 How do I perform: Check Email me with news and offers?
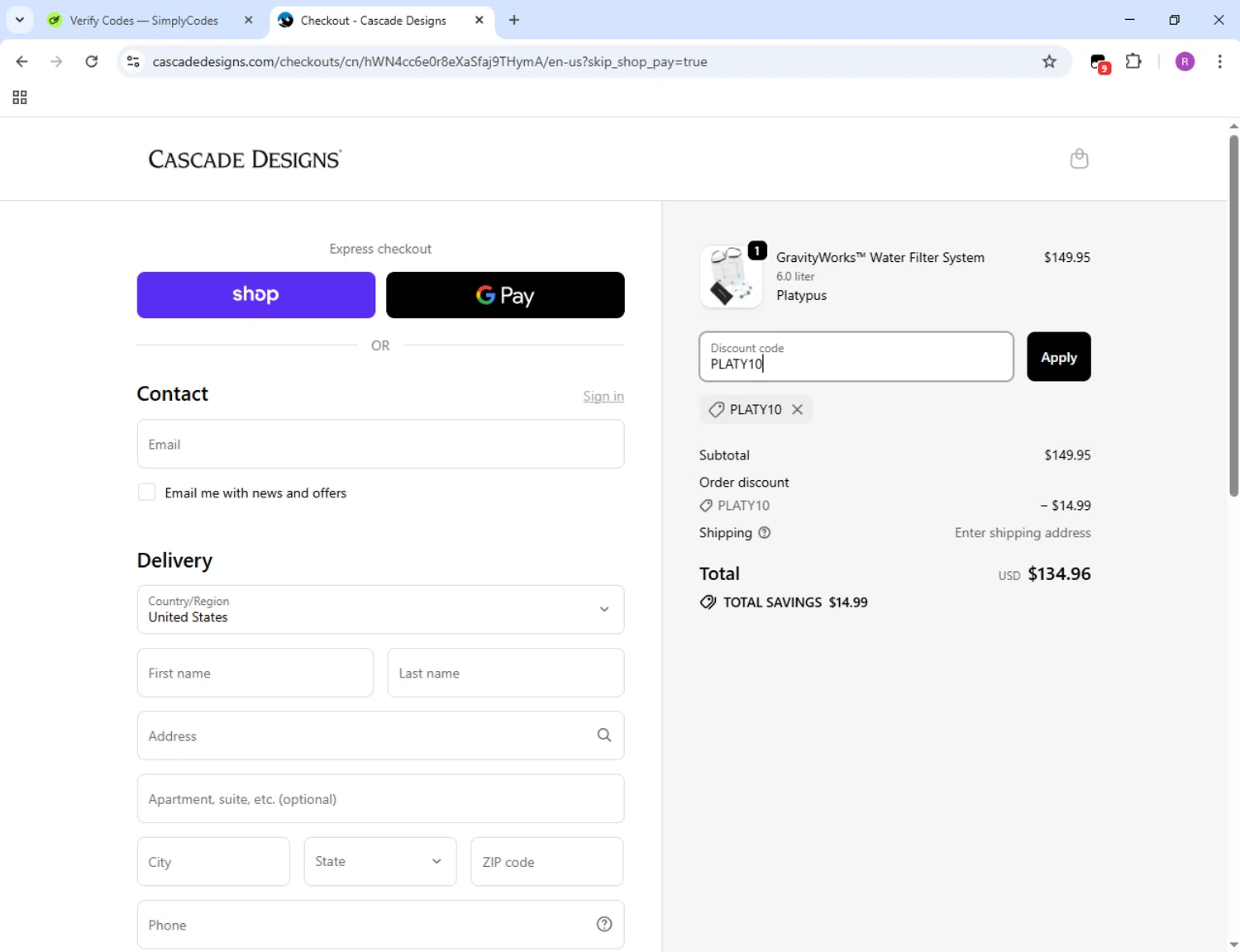(x=146, y=493)
